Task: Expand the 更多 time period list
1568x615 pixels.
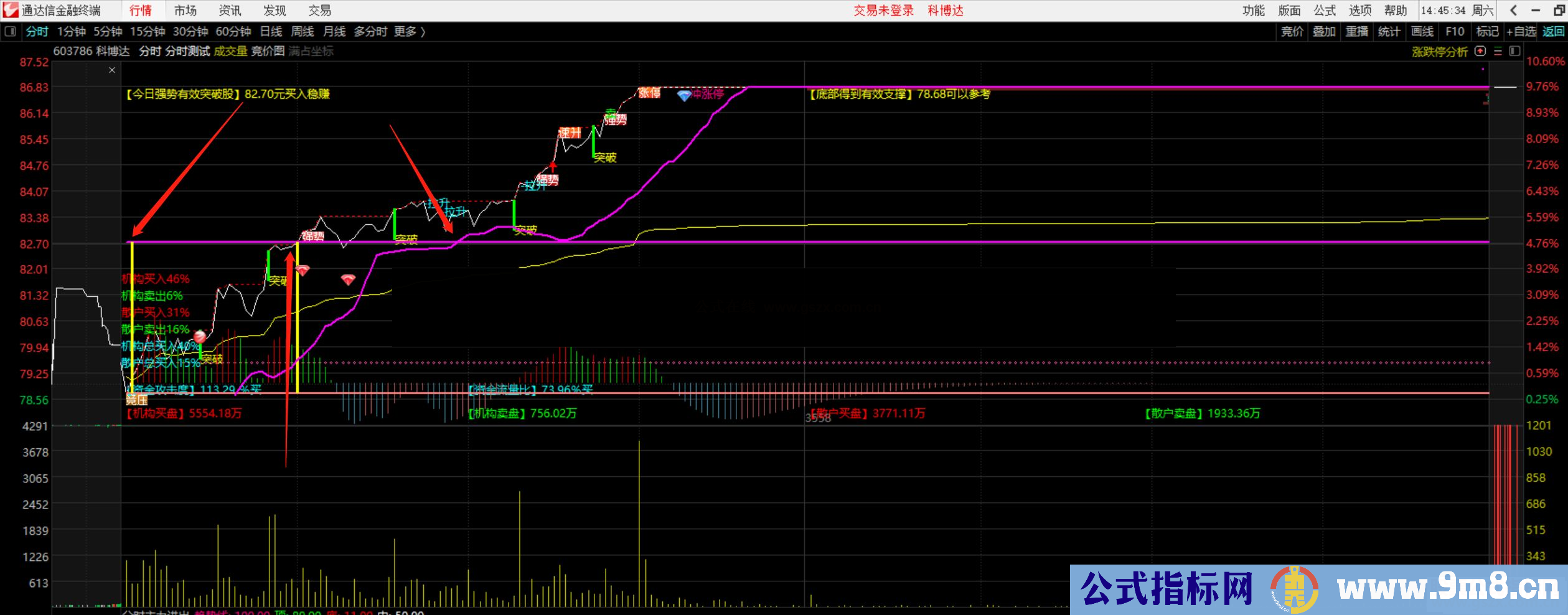Action: (x=409, y=32)
